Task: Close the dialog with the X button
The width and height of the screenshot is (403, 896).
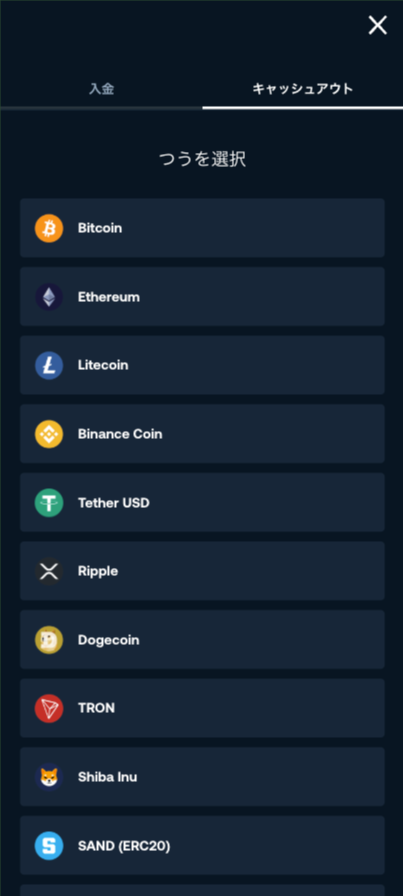Action: 377,25
